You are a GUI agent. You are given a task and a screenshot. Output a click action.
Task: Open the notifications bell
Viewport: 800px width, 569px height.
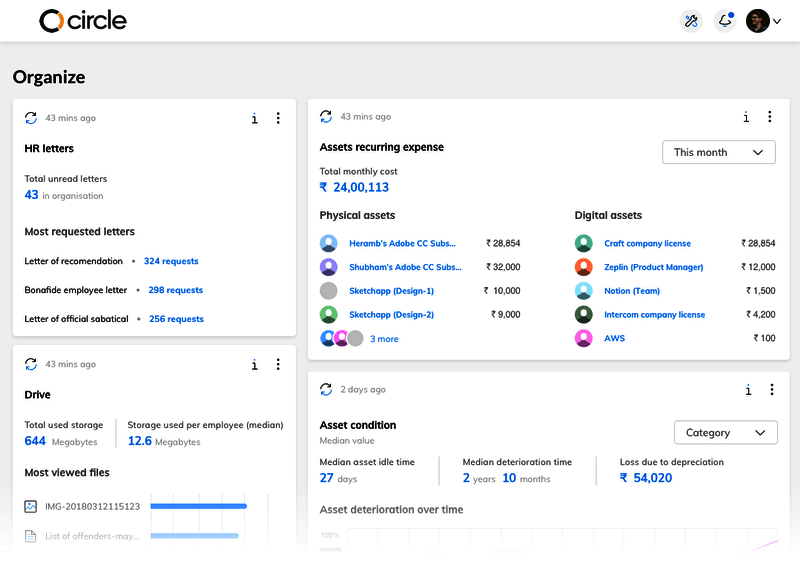(725, 21)
